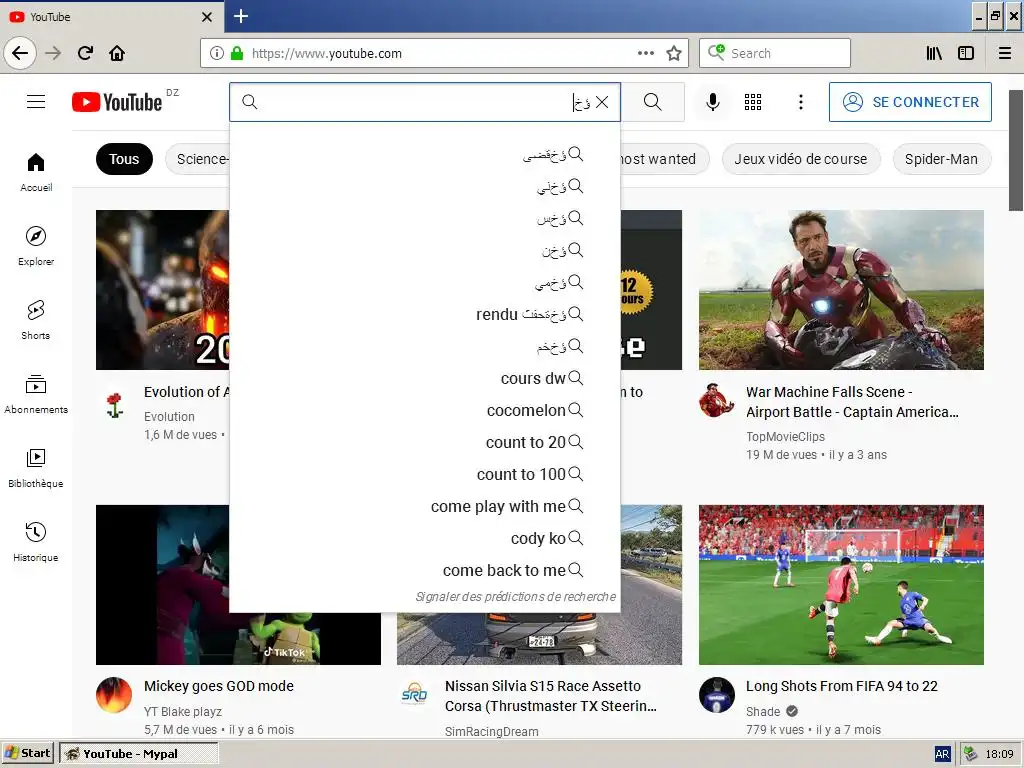The width and height of the screenshot is (1024, 768).
Task: Click the page vertical scrollbar thumb
Action: (1016, 150)
